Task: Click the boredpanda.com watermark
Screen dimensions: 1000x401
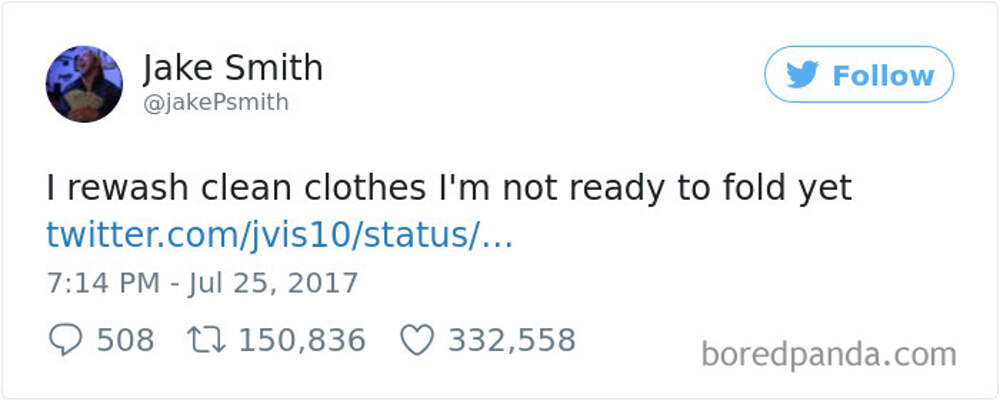Action: (x=829, y=354)
